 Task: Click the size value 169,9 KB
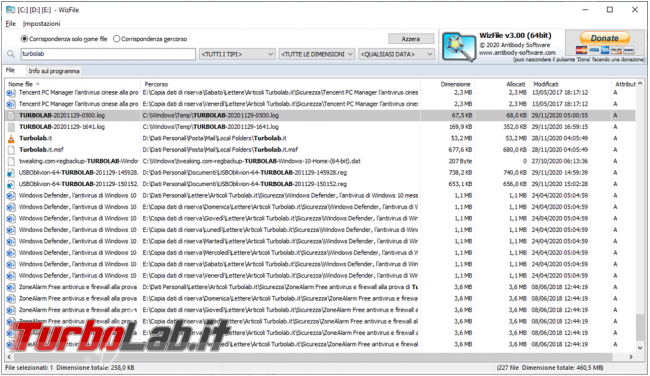(461, 127)
